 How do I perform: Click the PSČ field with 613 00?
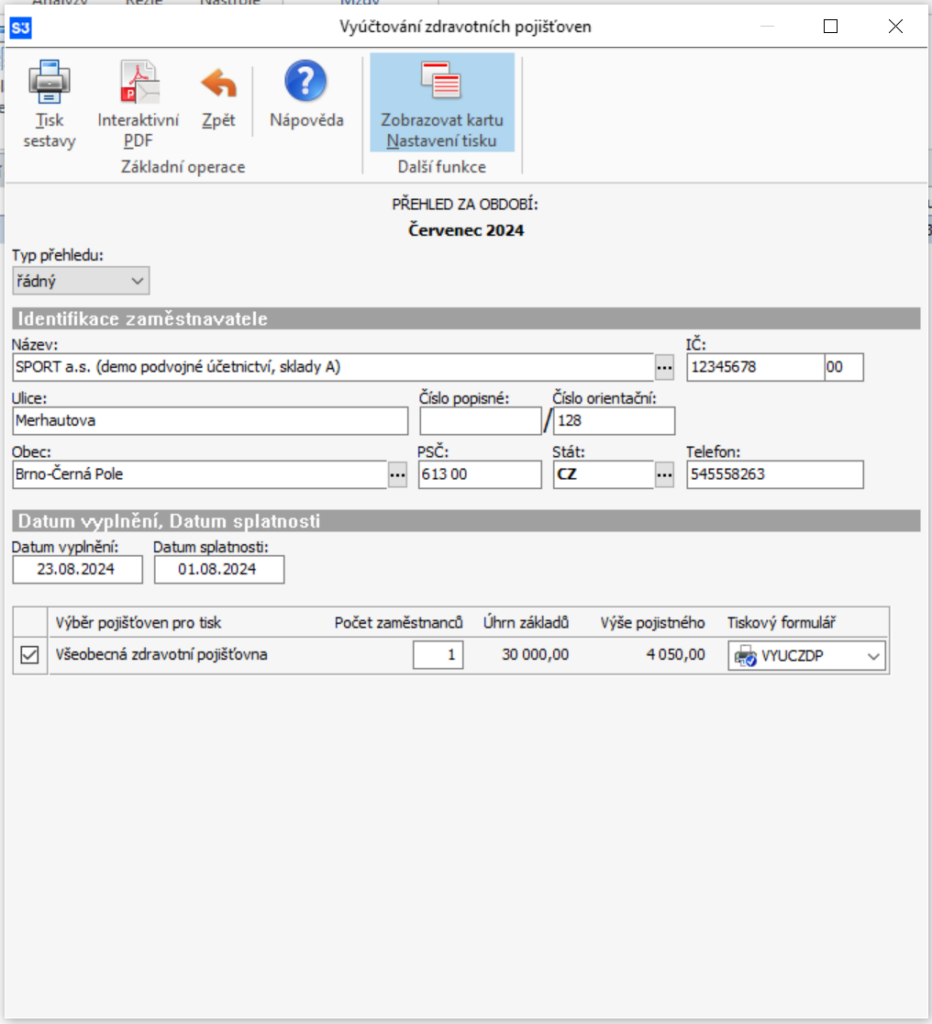pos(479,475)
